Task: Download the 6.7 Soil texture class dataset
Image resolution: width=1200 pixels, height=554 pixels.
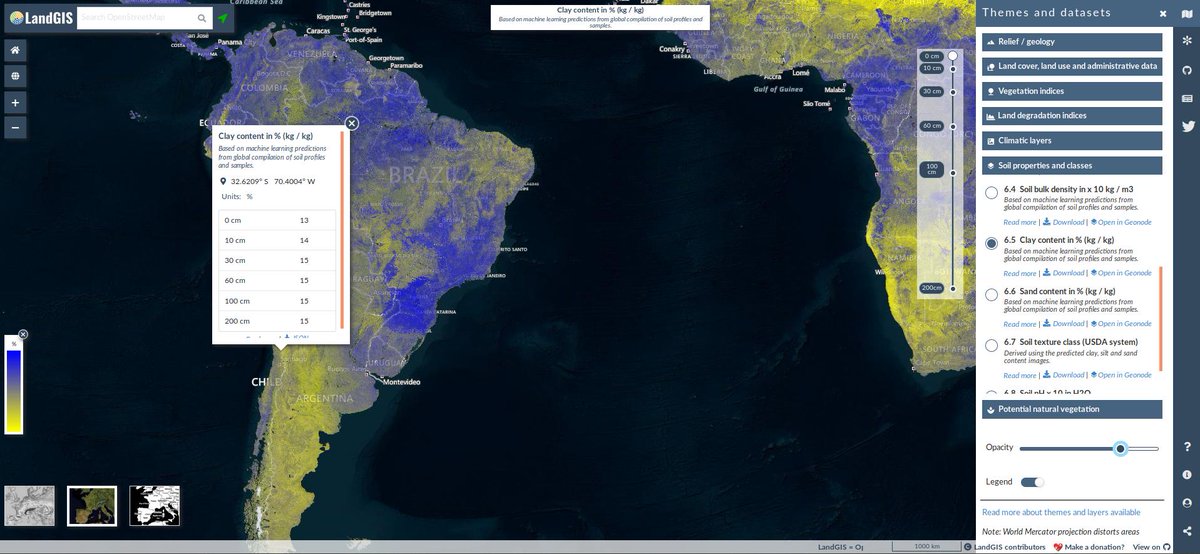Action: click(x=1064, y=375)
